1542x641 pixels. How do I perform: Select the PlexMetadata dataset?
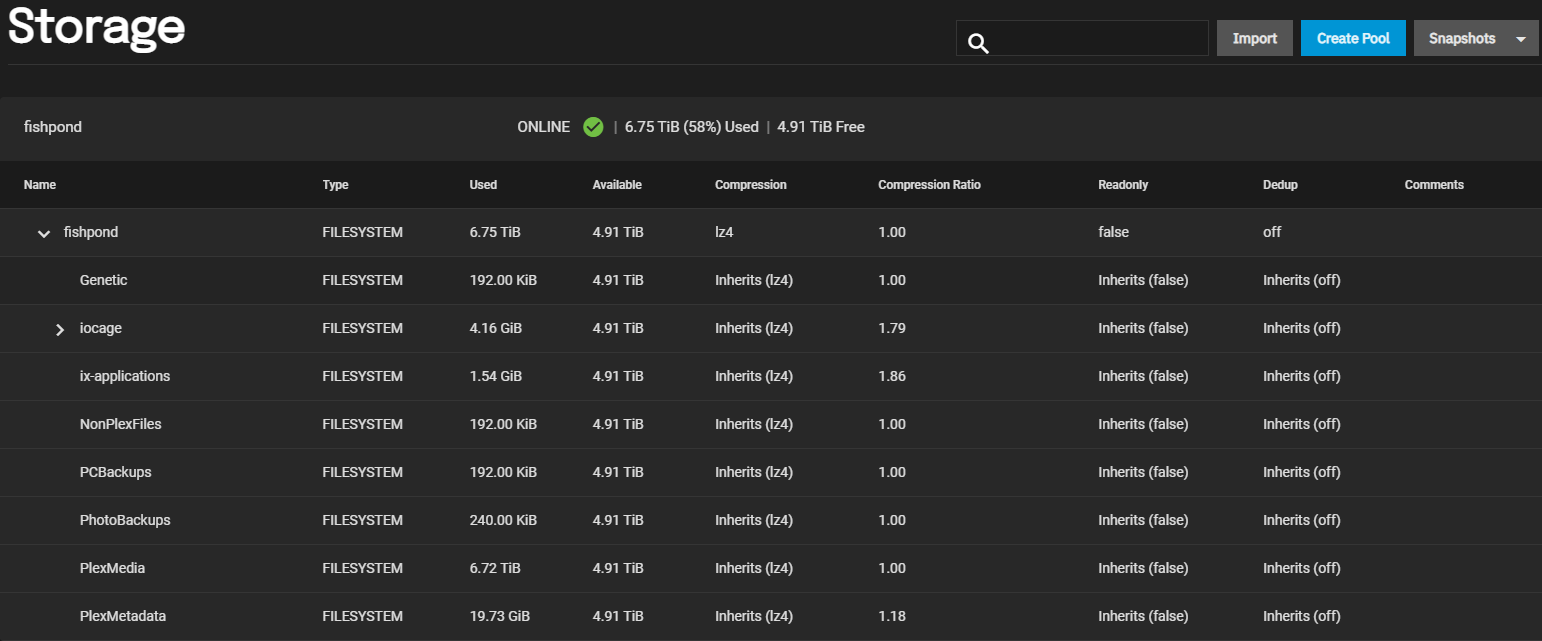click(x=123, y=616)
